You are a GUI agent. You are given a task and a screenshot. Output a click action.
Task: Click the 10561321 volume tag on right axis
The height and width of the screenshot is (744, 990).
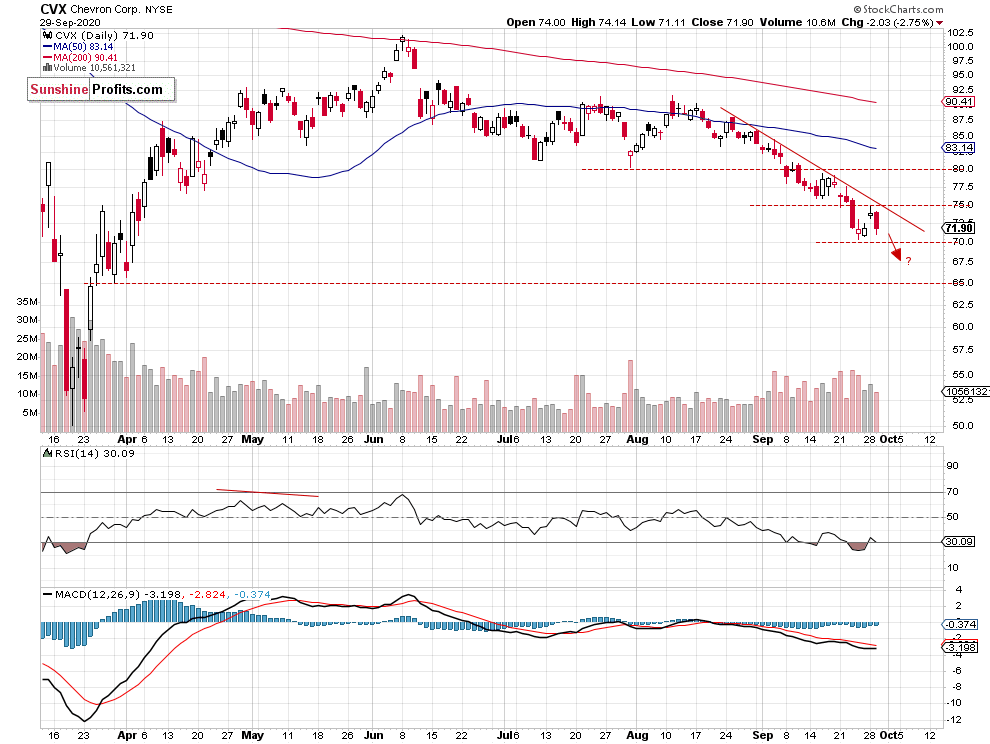tap(965, 392)
